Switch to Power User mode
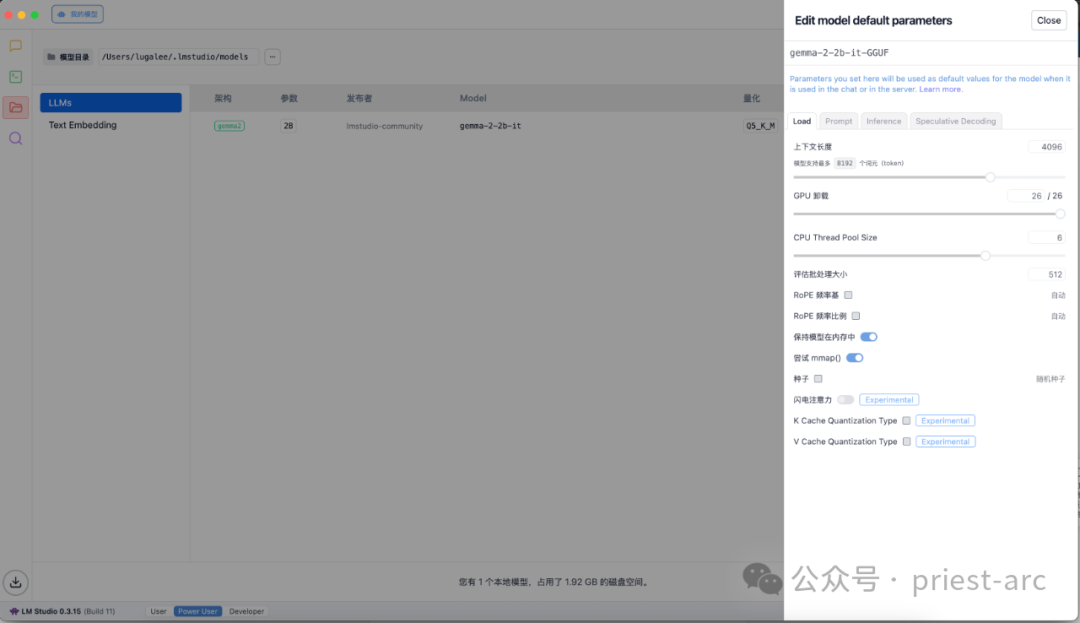 198,611
